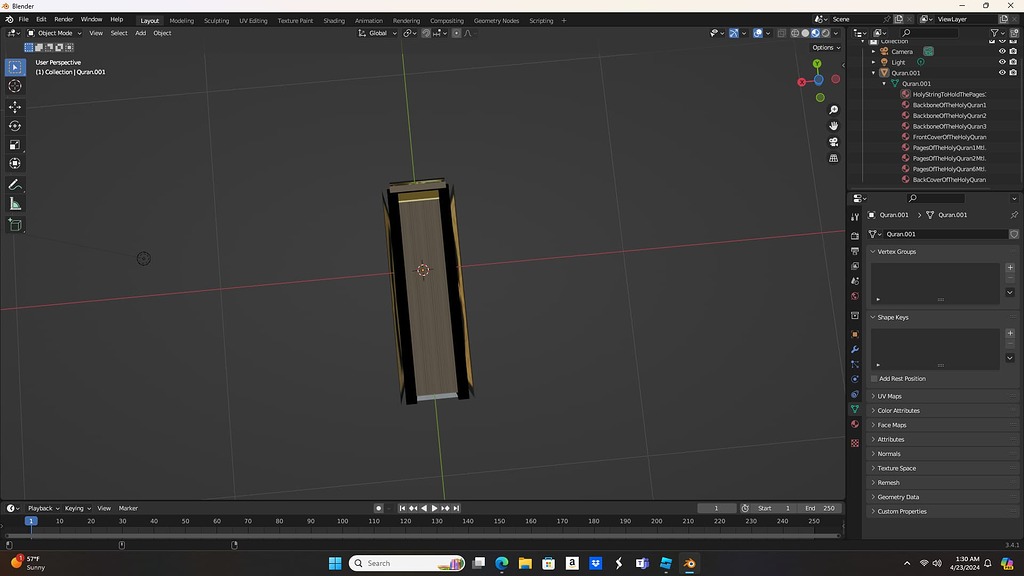Open the Modifier properties tab
The image size is (1024, 576).
click(x=855, y=349)
